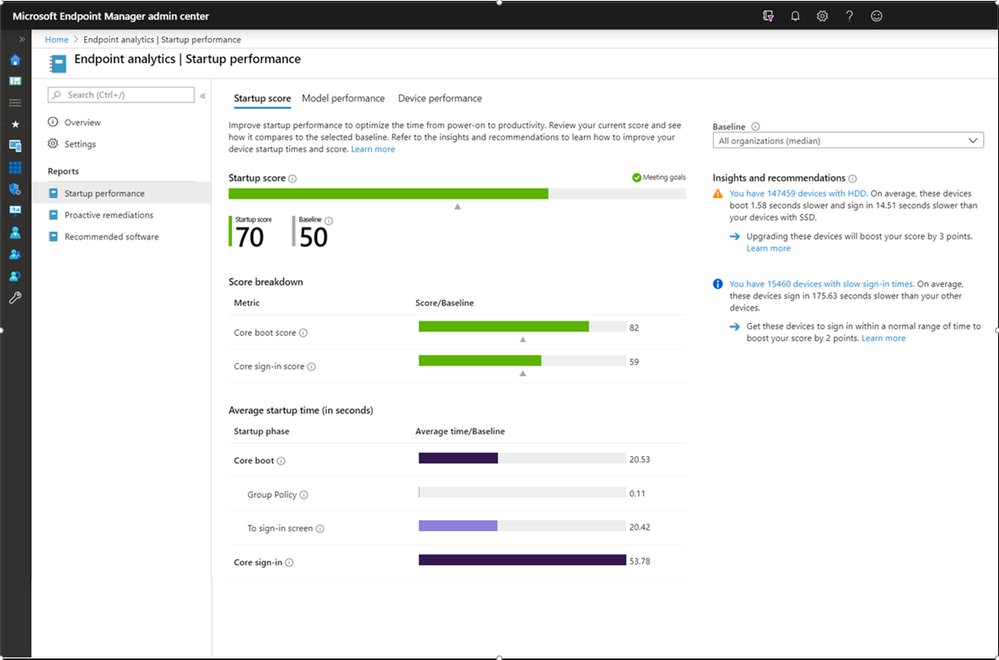999x660 pixels.
Task: Open Troubleshooting wrench icon
Action: (x=15, y=298)
